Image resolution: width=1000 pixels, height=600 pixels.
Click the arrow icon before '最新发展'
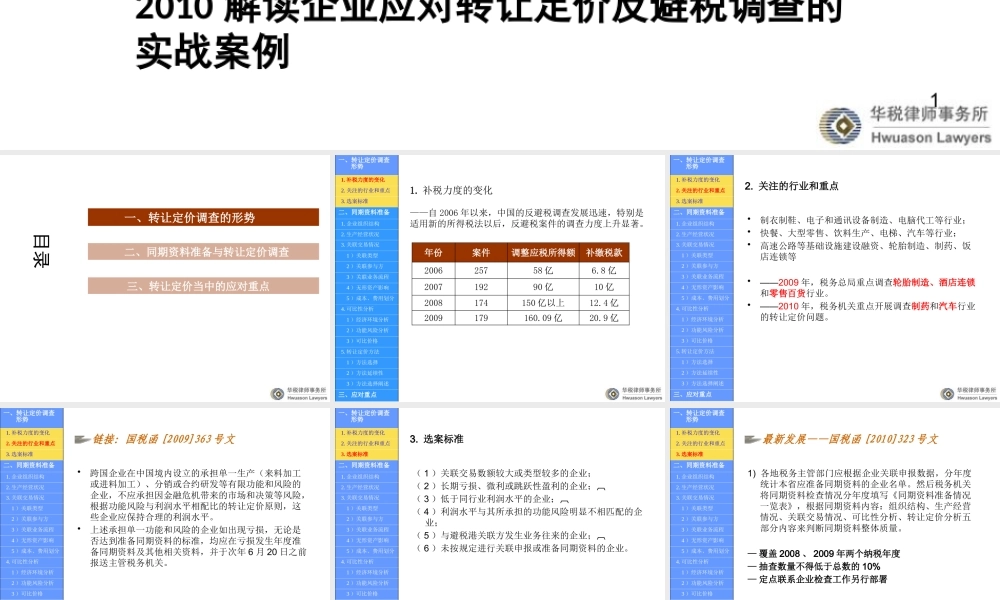pyautogui.click(x=752, y=439)
